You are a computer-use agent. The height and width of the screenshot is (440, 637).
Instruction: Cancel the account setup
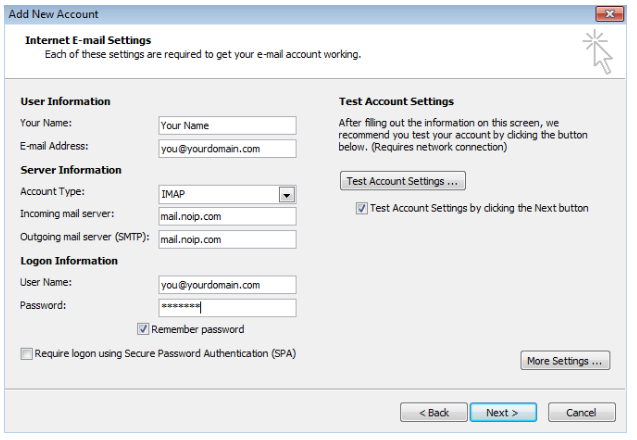pos(581,412)
